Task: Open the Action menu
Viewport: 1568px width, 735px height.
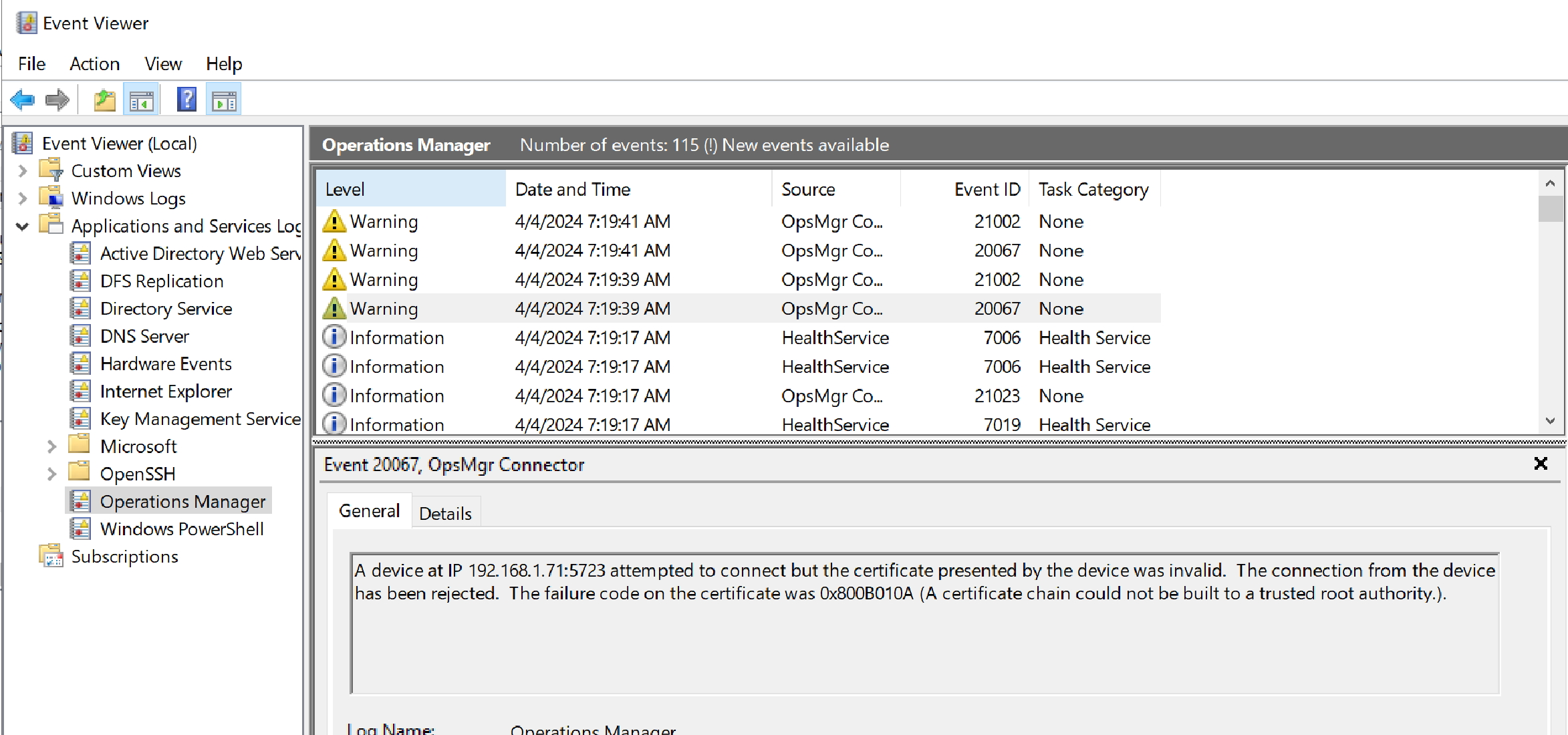Action: pyautogui.click(x=94, y=64)
